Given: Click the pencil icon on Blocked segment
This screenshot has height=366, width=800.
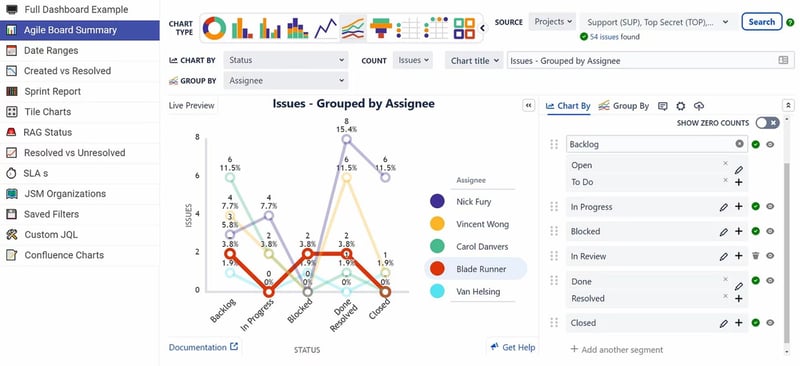Looking at the screenshot, I should coord(723,232).
